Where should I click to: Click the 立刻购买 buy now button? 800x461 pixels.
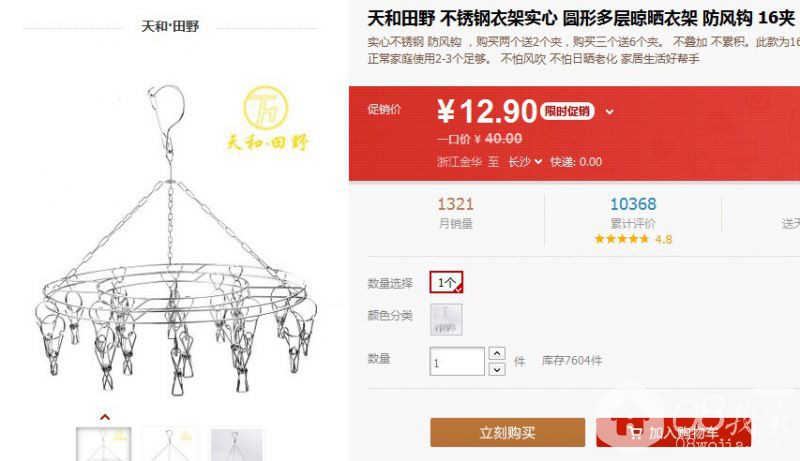[508, 432]
